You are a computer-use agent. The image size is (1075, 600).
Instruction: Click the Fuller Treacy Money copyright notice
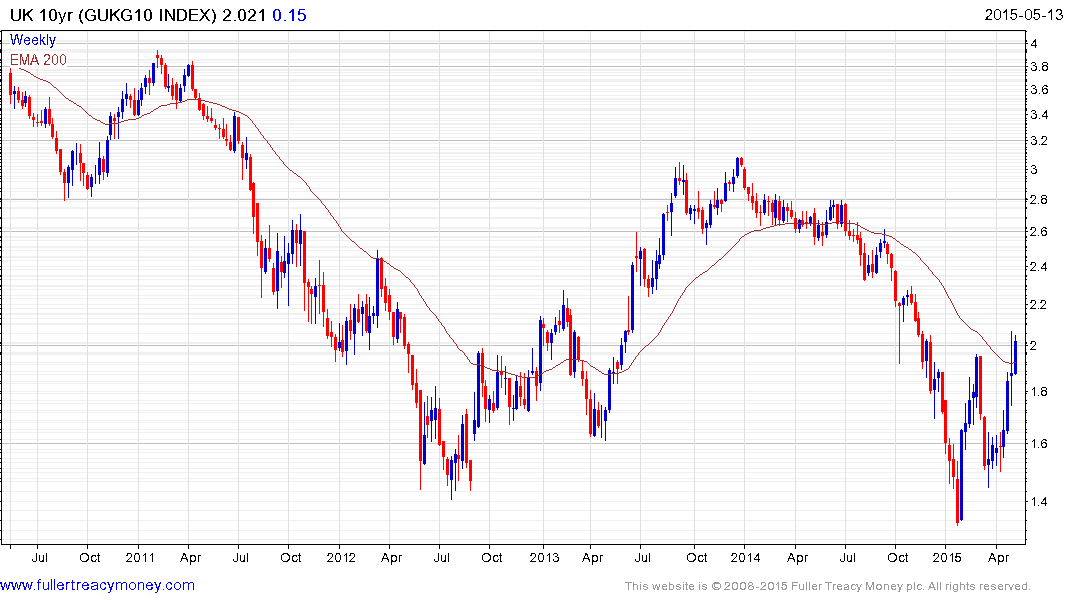pyautogui.click(x=828, y=586)
